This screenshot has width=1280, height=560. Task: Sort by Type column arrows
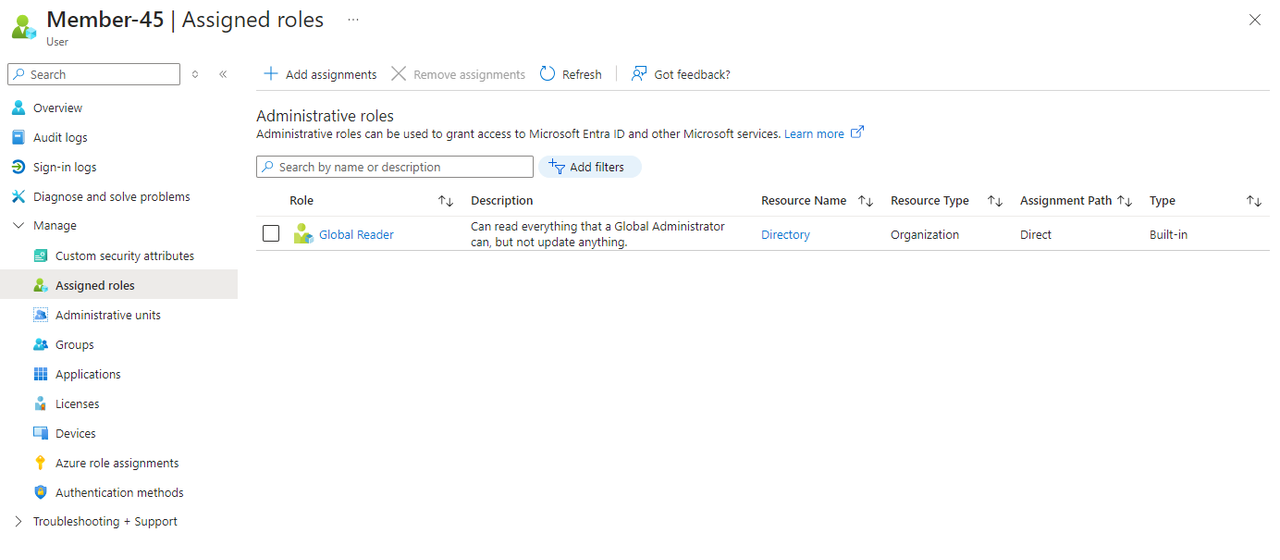tap(1254, 201)
